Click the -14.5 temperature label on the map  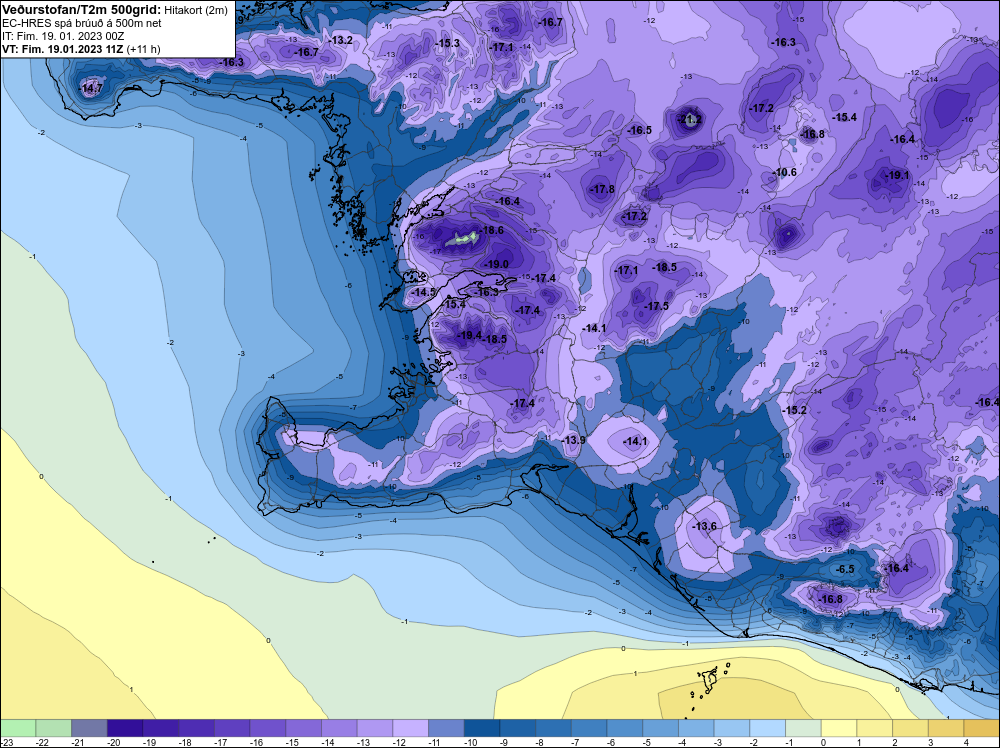(423, 292)
